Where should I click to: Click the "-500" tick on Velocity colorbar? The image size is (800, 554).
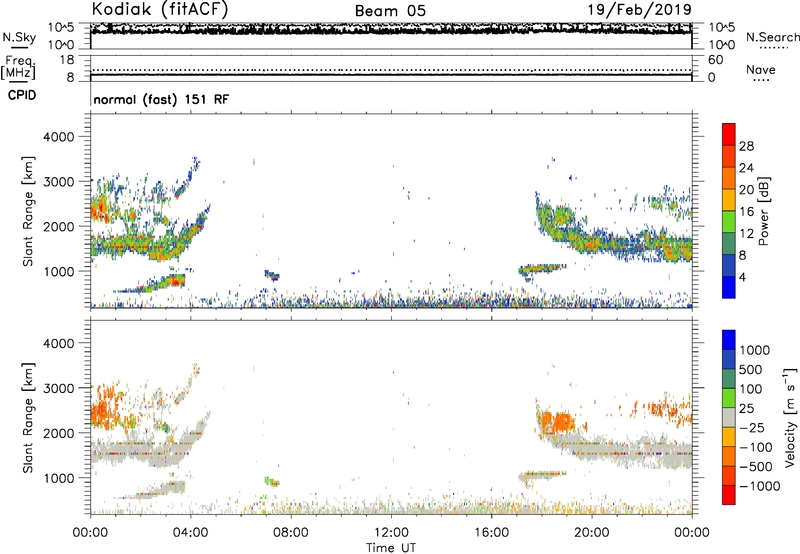(756, 466)
